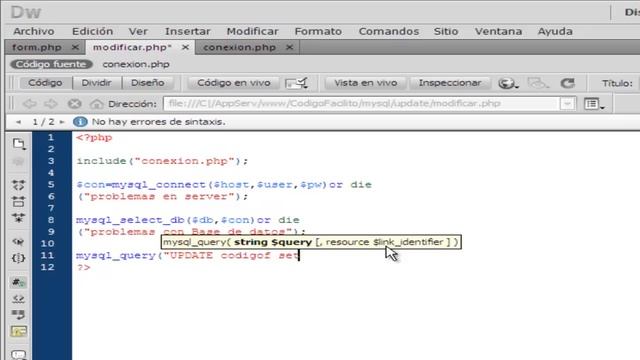
Task: Close the form.php tab
Action: [x=75, y=47]
